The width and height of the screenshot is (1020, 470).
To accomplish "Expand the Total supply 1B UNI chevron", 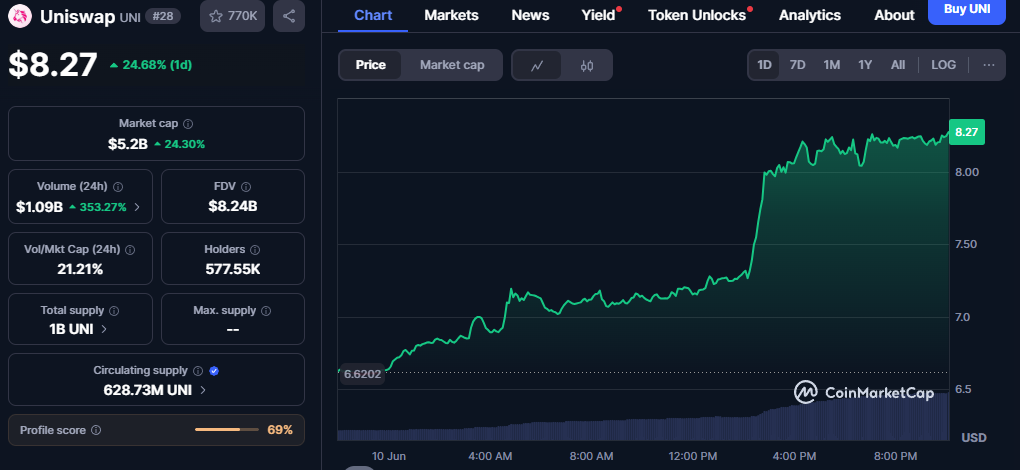I will coord(104,329).
